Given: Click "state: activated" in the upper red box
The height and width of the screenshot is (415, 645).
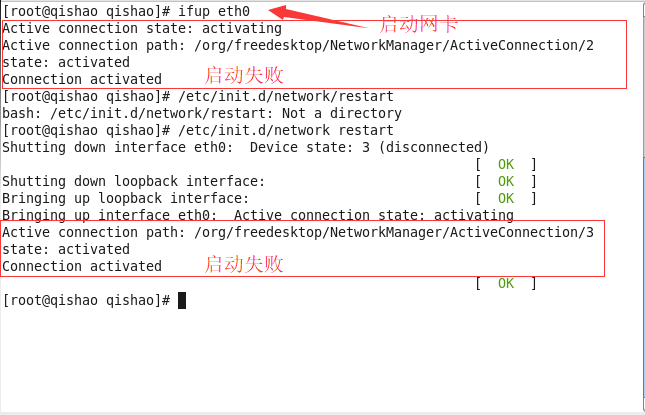Looking at the screenshot, I should pyautogui.click(x=66, y=62).
